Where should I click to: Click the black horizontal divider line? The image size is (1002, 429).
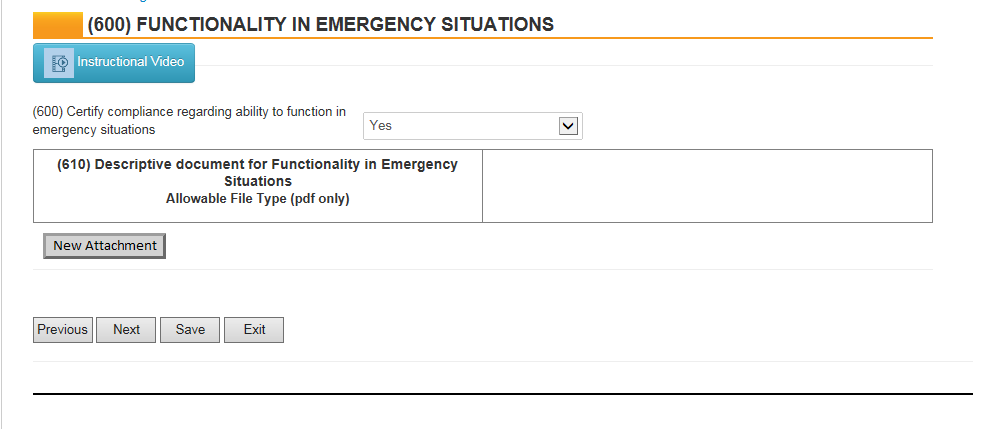tap(502, 394)
